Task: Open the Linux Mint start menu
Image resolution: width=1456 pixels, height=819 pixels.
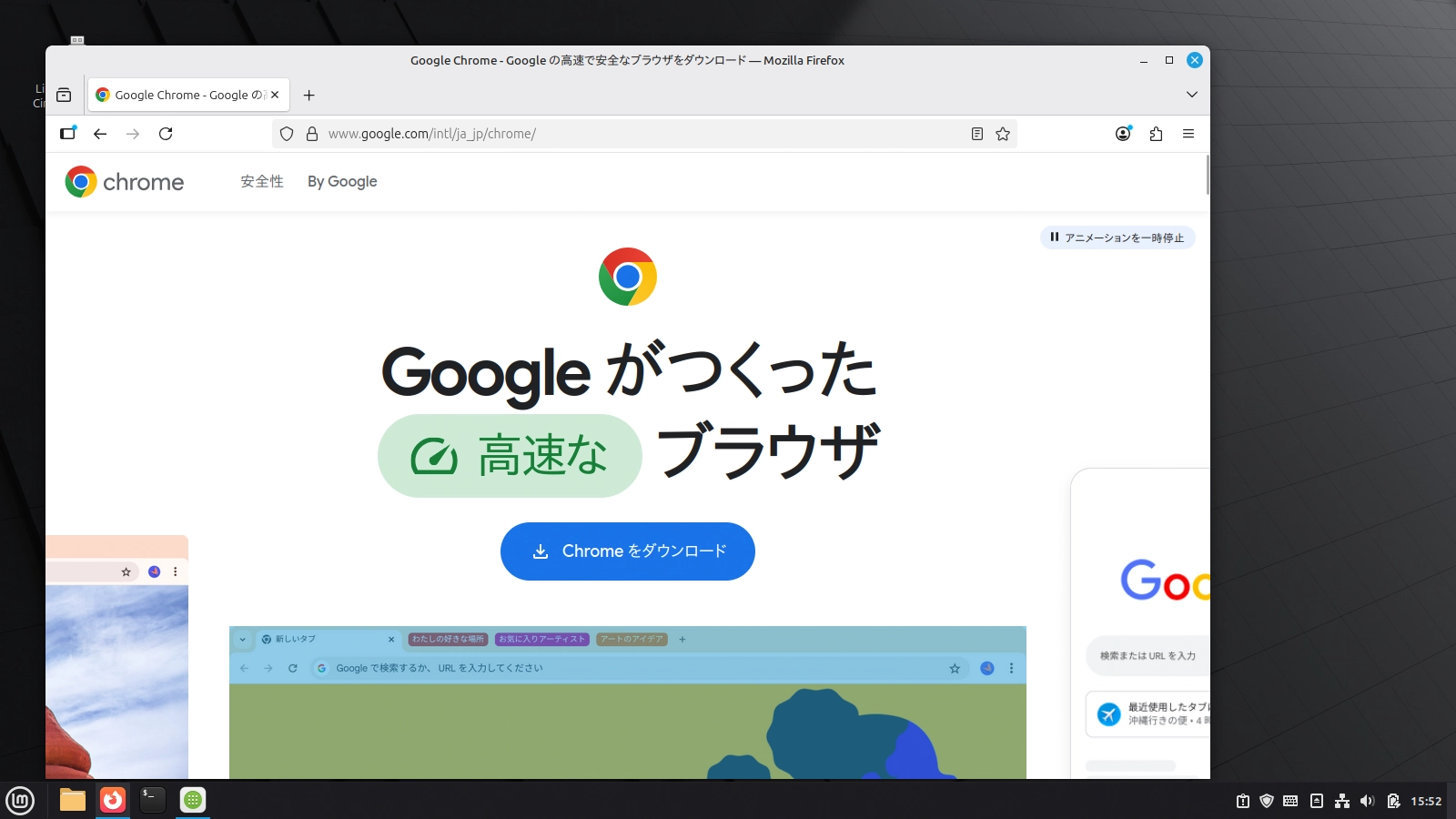Action: coord(20,800)
